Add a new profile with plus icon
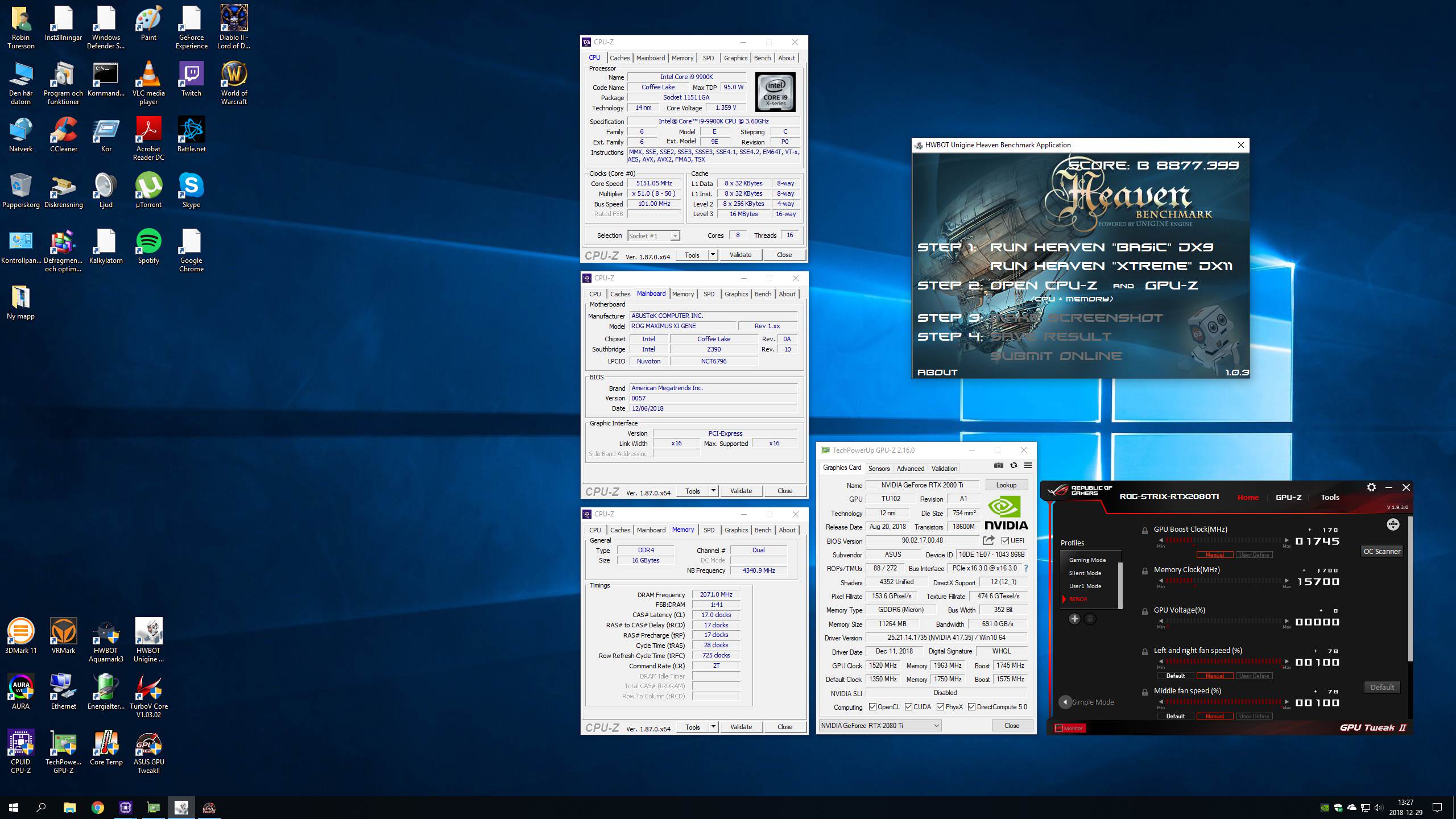Image resolution: width=1456 pixels, height=819 pixels. (x=1074, y=619)
